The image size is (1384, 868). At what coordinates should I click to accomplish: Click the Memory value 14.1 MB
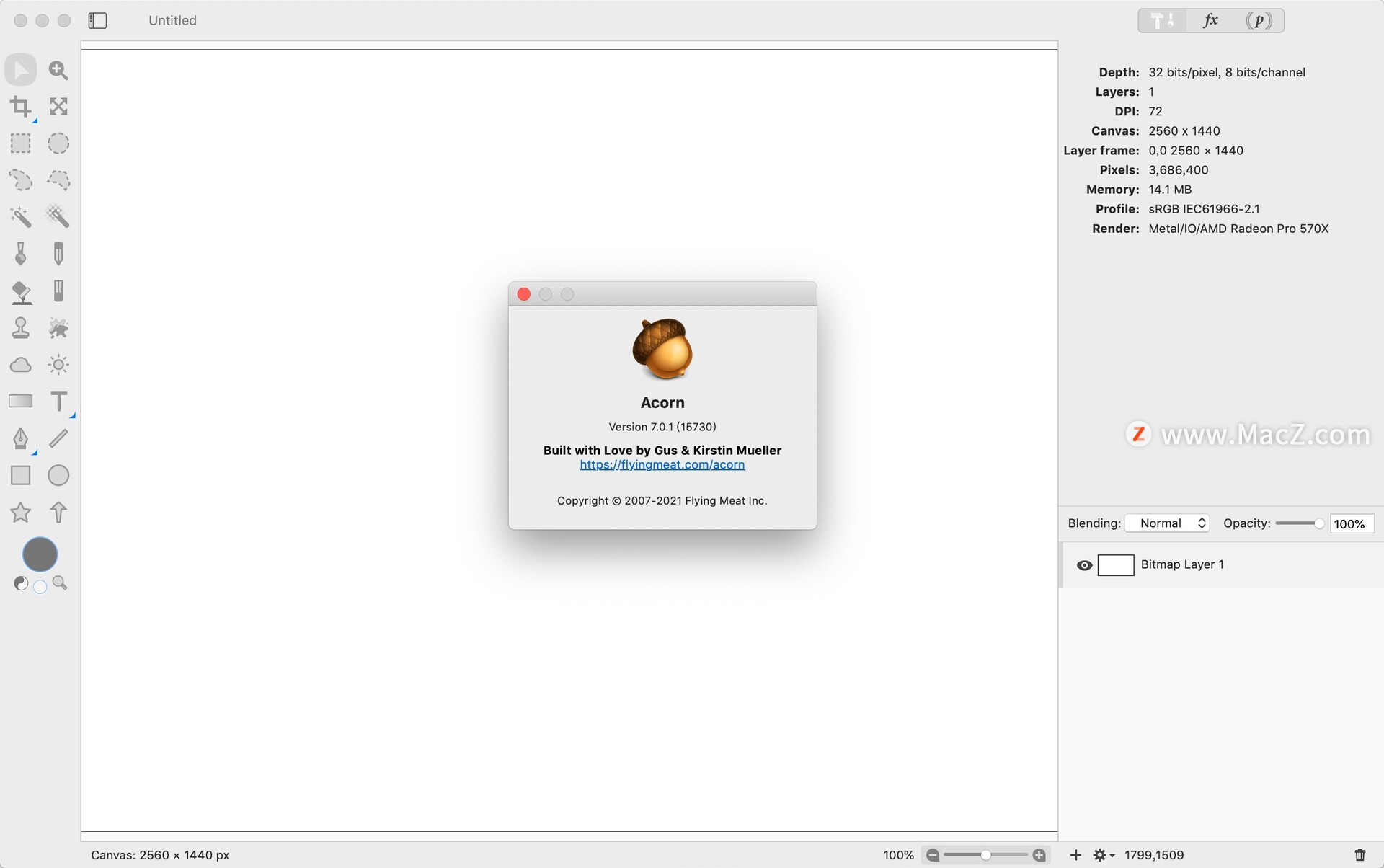(1170, 190)
